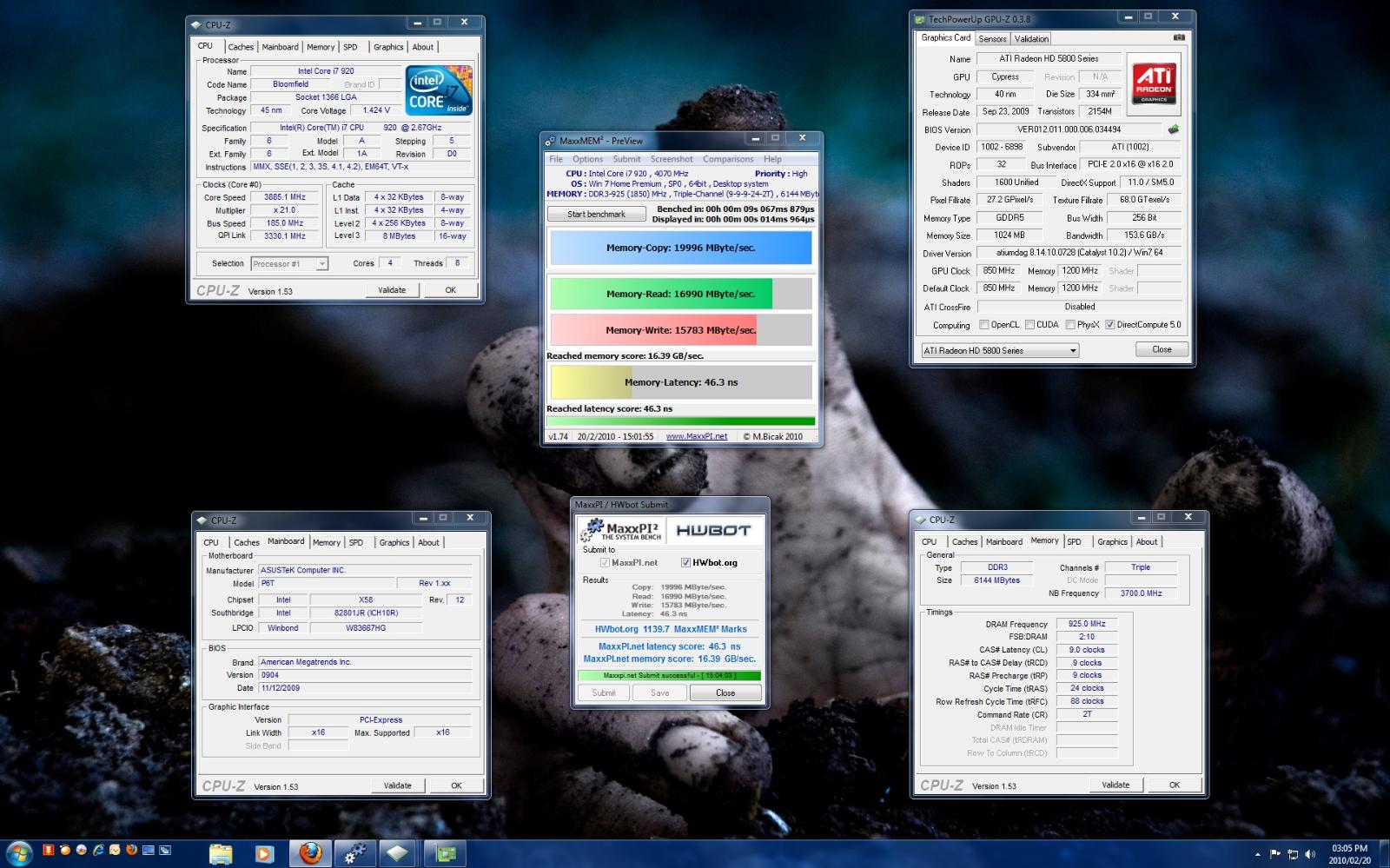Click the Show Desktop quick launch icon
The width and height of the screenshot is (1390, 868).
pos(149,850)
